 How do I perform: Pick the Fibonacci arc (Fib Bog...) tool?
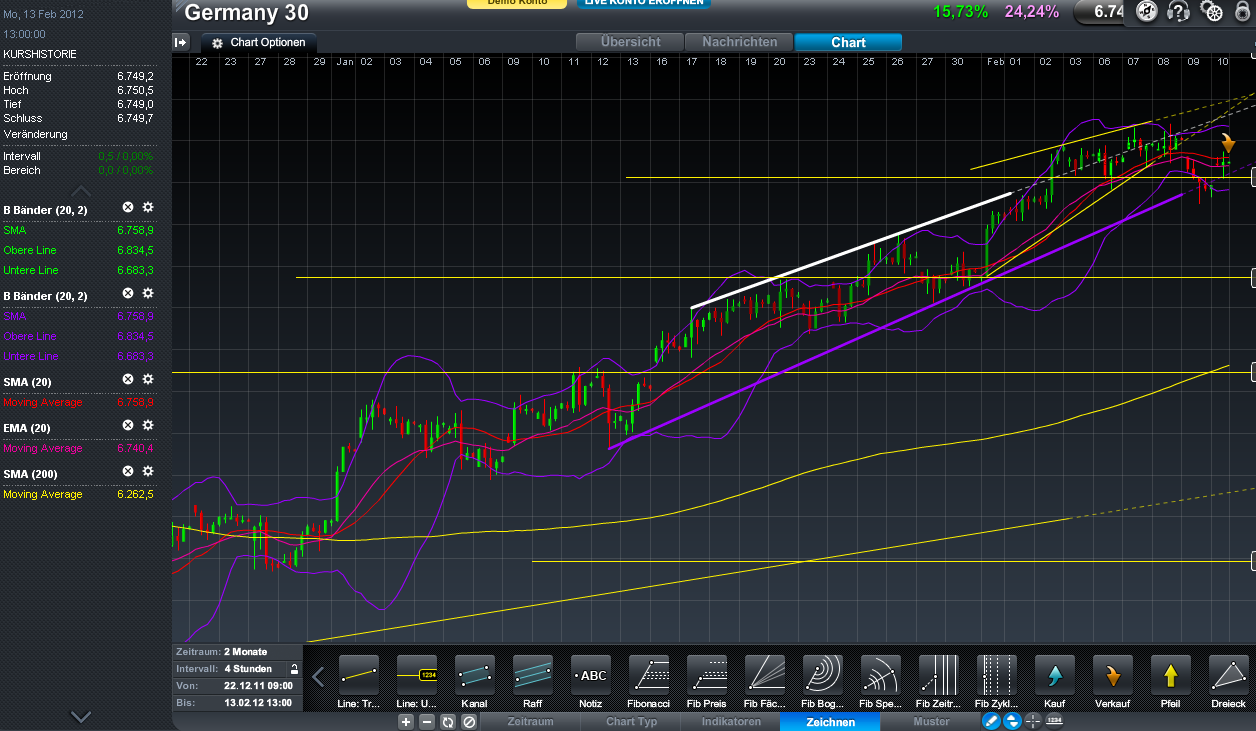[x=823, y=675]
